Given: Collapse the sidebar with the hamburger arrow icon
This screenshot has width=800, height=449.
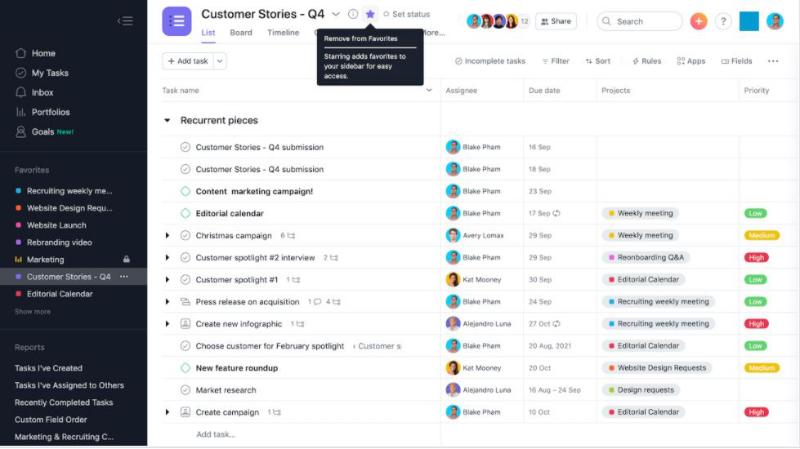Looking at the screenshot, I should tap(125, 21).
